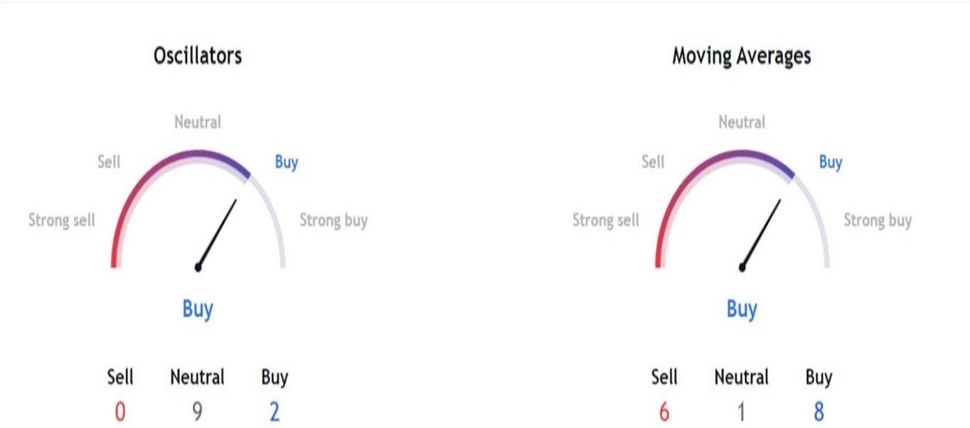Select the Strong buy label on Oscillators gauge
This screenshot has width=970, height=428.
pos(334,220)
